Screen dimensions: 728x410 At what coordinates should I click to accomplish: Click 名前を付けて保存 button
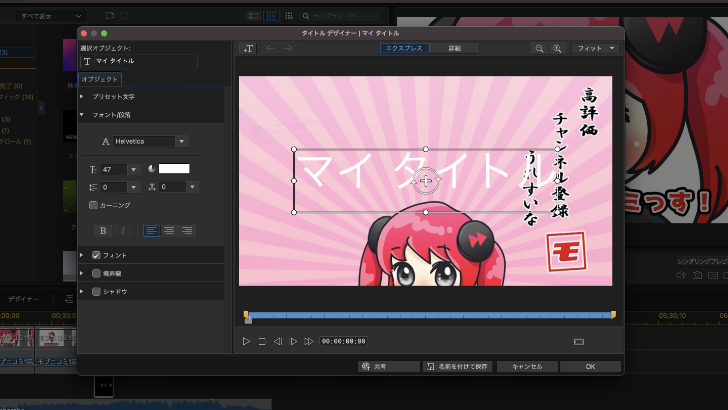457,366
